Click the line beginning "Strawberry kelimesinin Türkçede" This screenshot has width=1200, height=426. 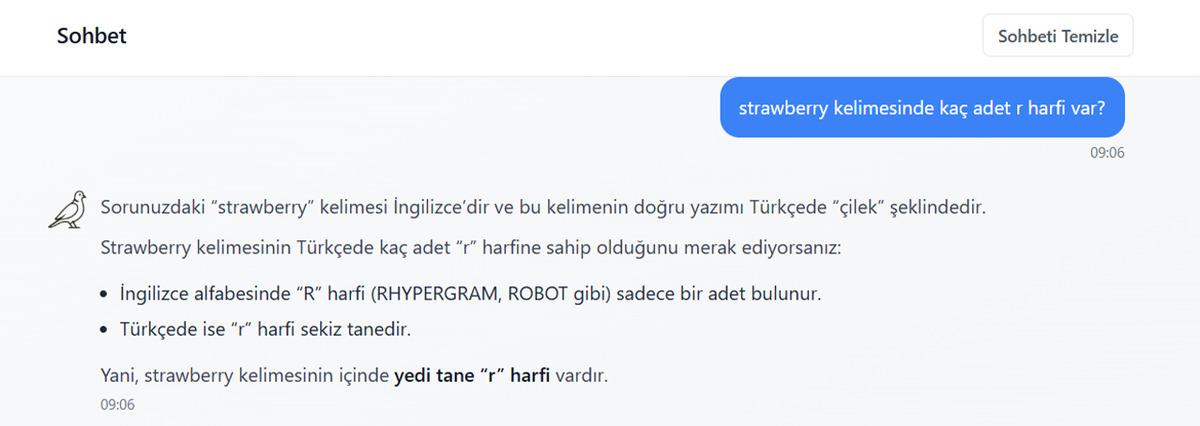click(472, 247)
